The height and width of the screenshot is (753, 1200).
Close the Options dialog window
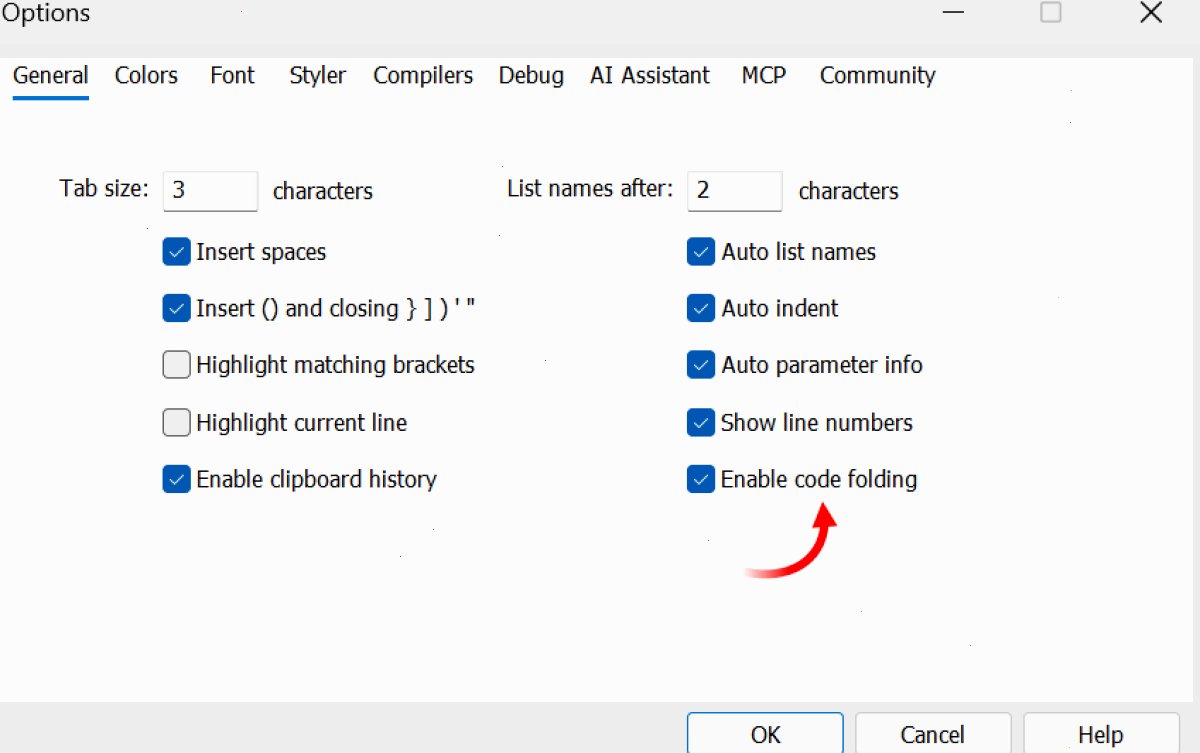pyautogui.click(x=1152, y=13)
